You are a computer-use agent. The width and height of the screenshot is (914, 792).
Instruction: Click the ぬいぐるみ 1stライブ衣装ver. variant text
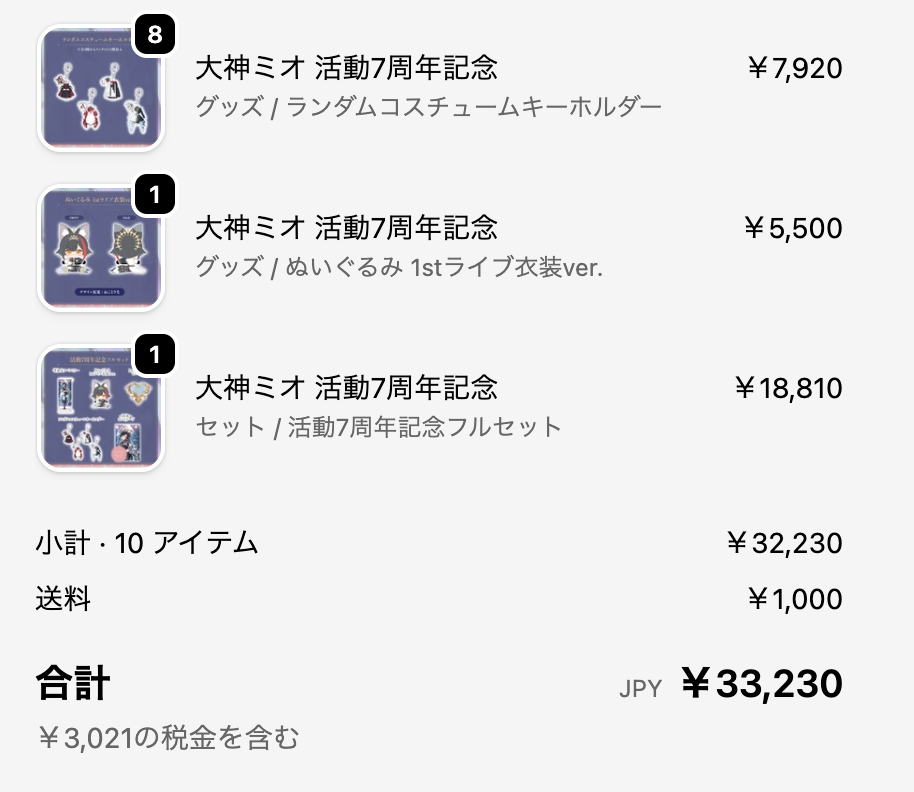[399, 267]
